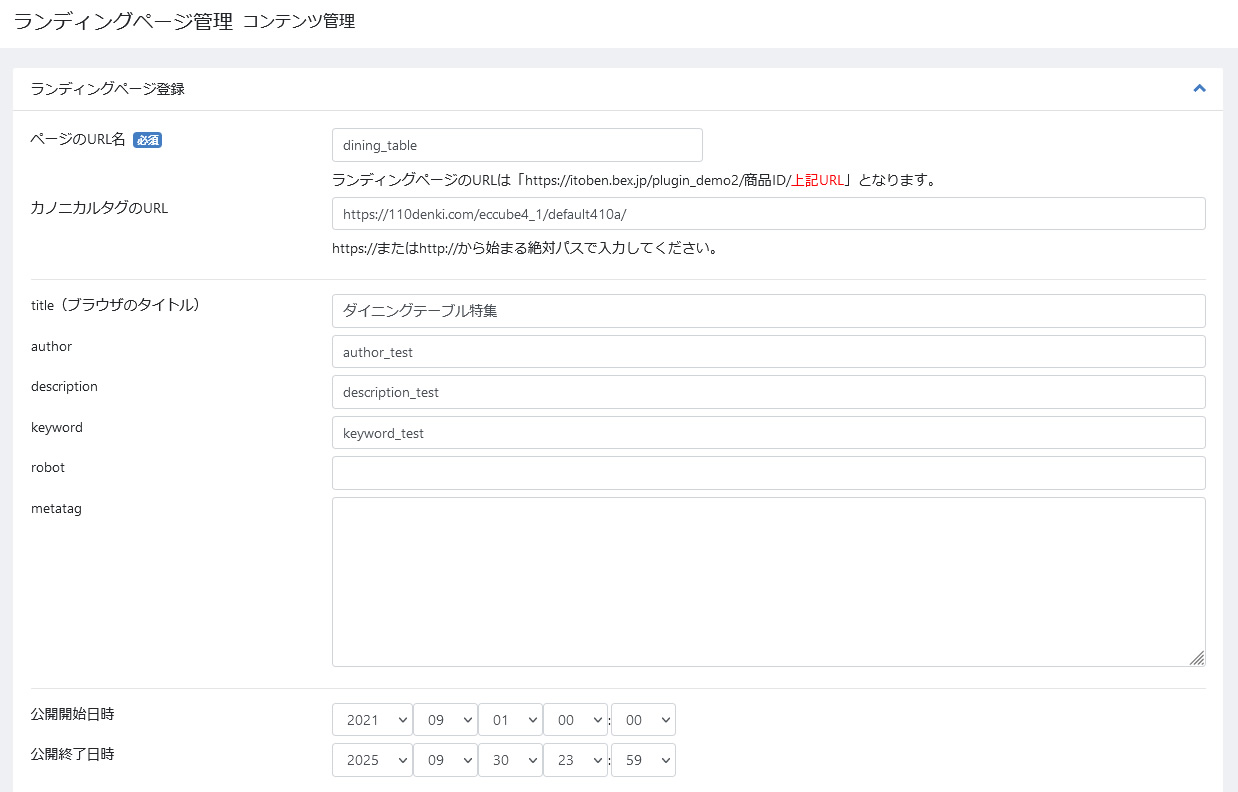Click the カノニカルタグのURL input field
Screen dimensions: 1238x792
click(x=768, y=214)
